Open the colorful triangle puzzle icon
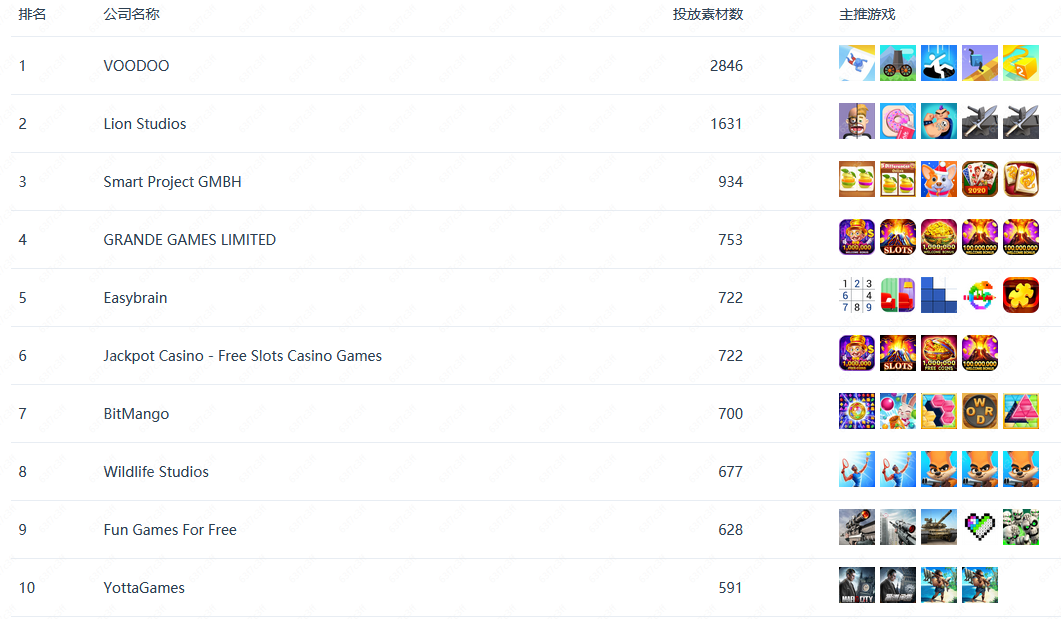Screen dimensions: 1061x619 [x=1021, y=411]
